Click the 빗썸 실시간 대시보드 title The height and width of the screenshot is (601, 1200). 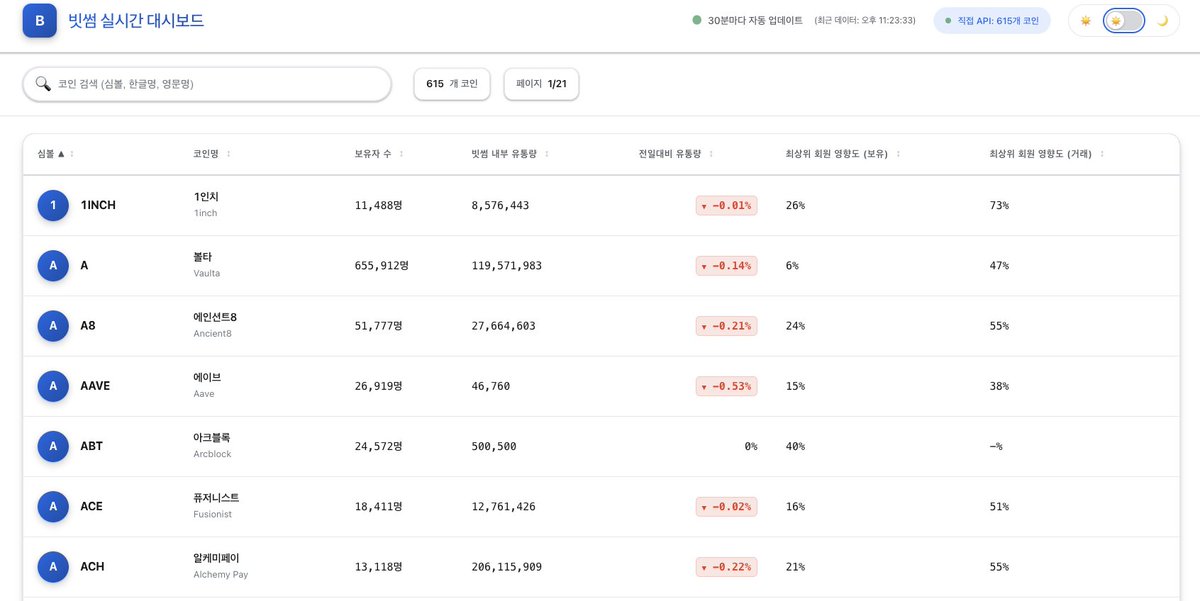tap(136, 20)
